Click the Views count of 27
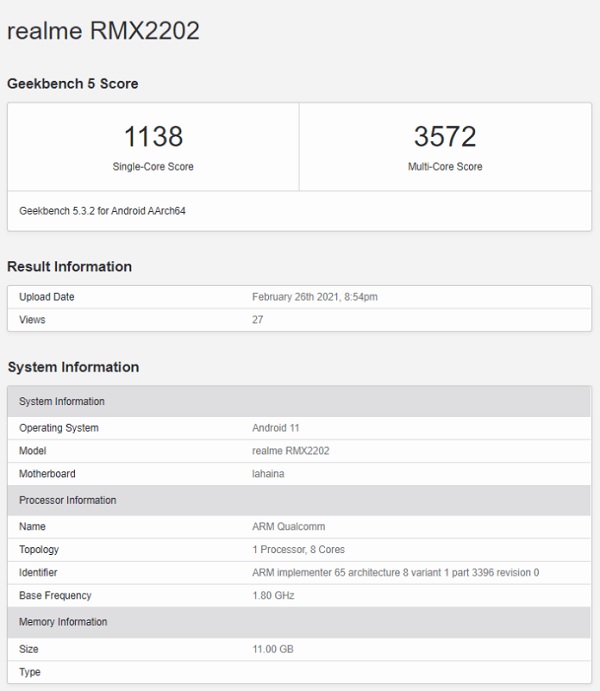 click(258, 320)
